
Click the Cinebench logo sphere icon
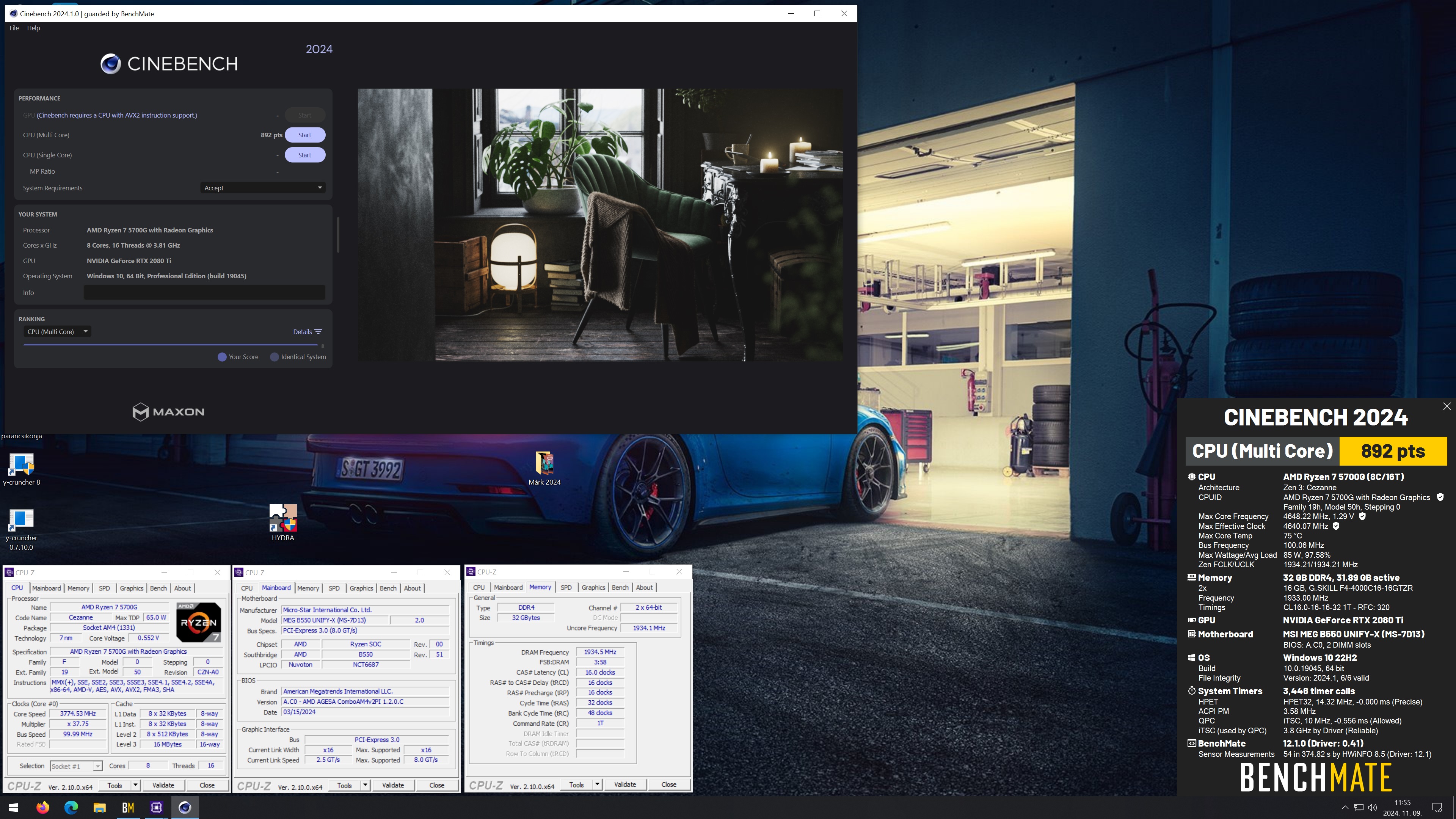[111, 64]
